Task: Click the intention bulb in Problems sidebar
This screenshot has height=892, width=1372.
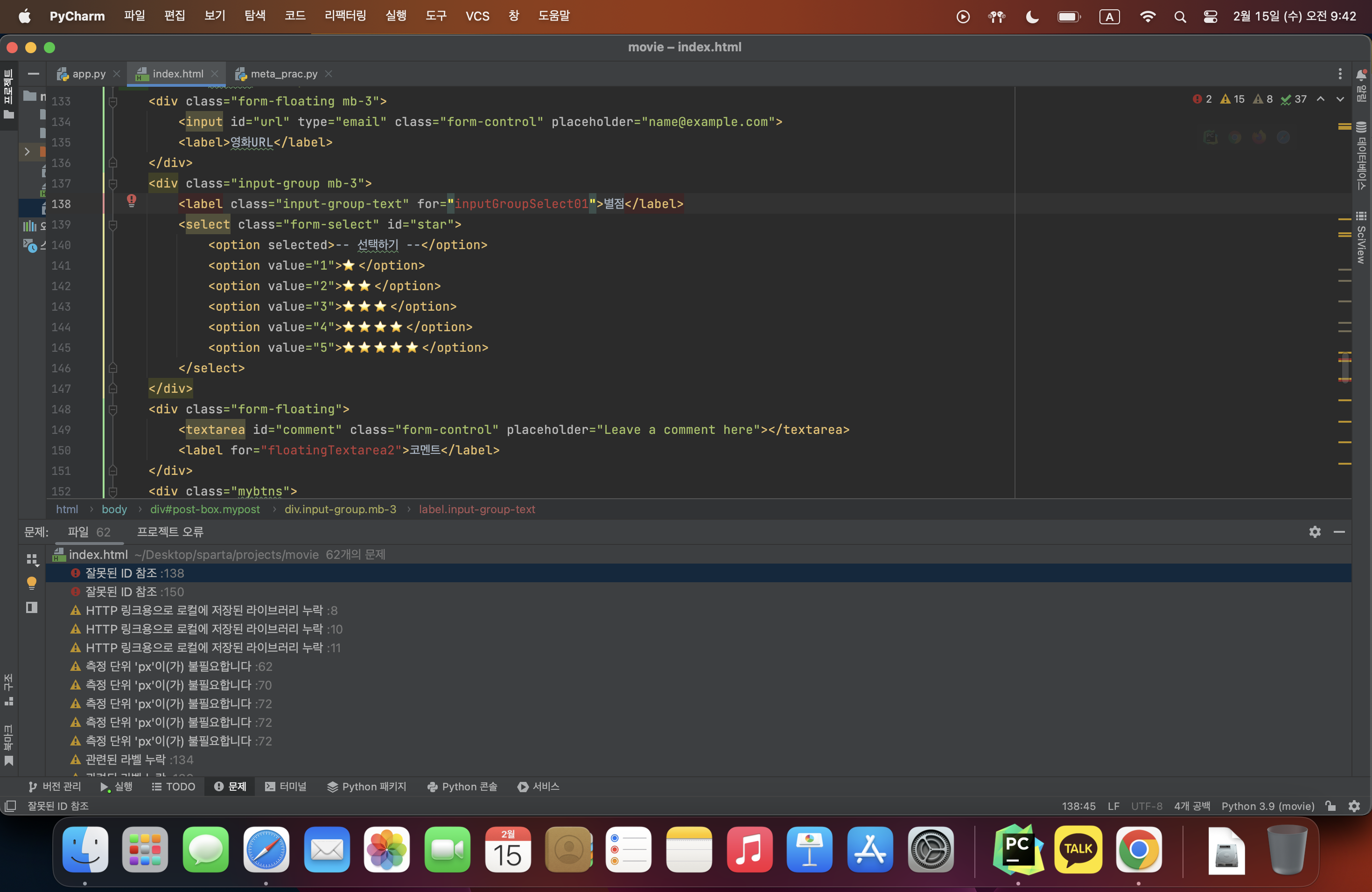Action: (x=32, y=583)
